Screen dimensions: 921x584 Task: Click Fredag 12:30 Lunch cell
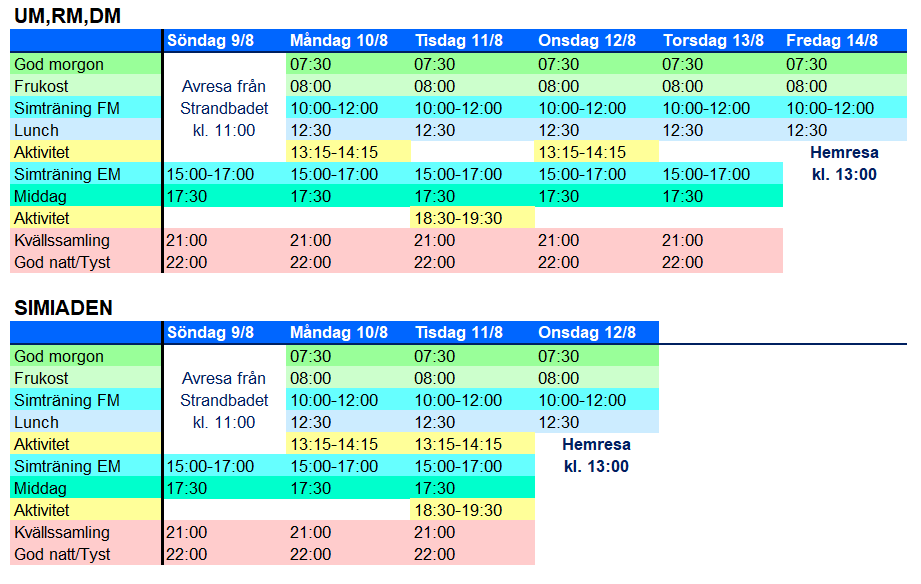pyautogui.click(x=807, y=130)
